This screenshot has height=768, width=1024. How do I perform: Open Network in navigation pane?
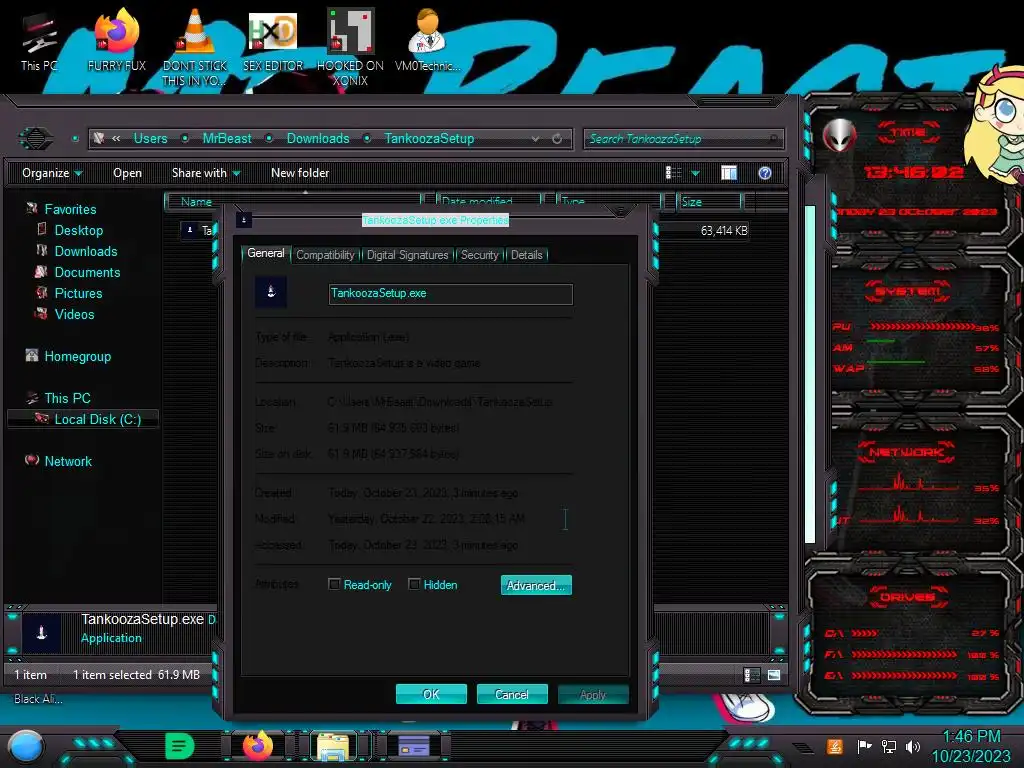[68, 461]
